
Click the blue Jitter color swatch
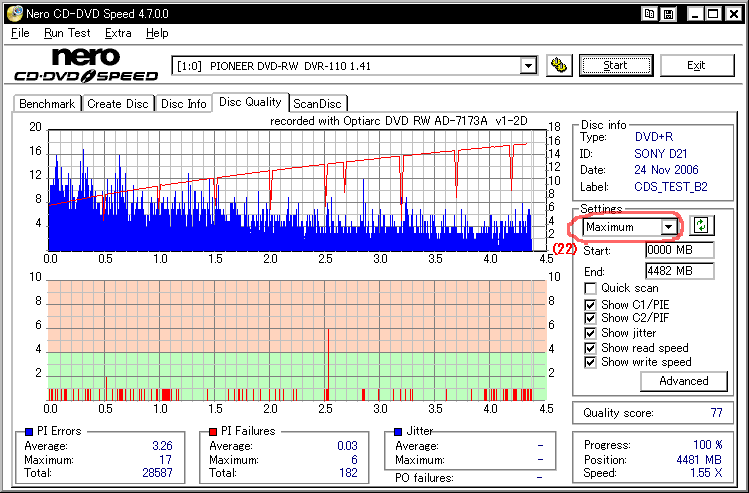tap(398, 432)
